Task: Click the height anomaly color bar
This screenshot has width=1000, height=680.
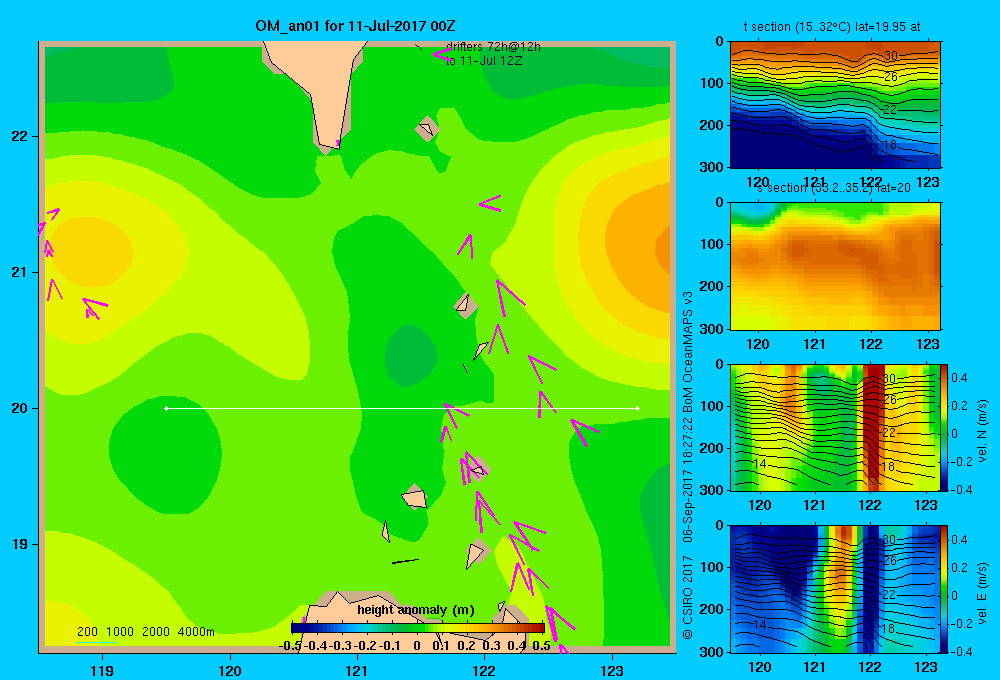Action: [x=418, y=628]
